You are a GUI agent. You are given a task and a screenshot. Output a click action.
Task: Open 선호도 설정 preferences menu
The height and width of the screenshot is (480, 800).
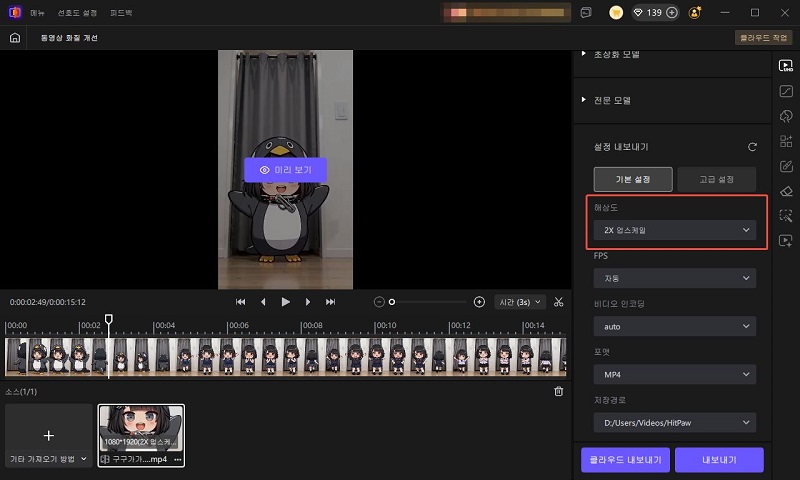77,13
